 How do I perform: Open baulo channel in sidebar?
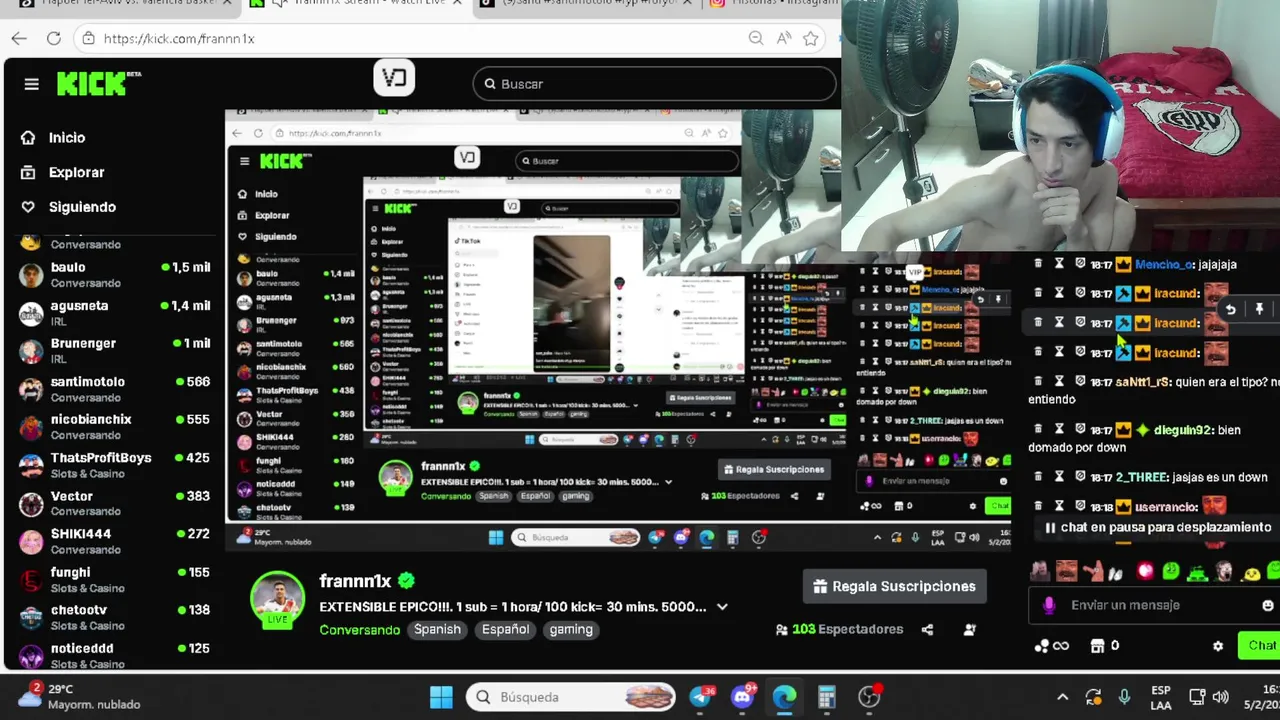115,275
